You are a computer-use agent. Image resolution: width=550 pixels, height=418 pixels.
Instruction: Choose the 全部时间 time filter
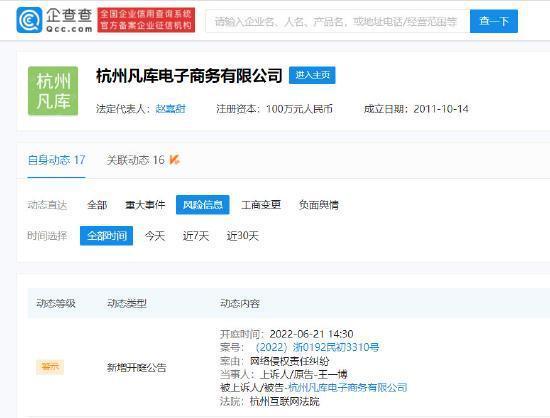pyautogui.click(x=106, y=236)
